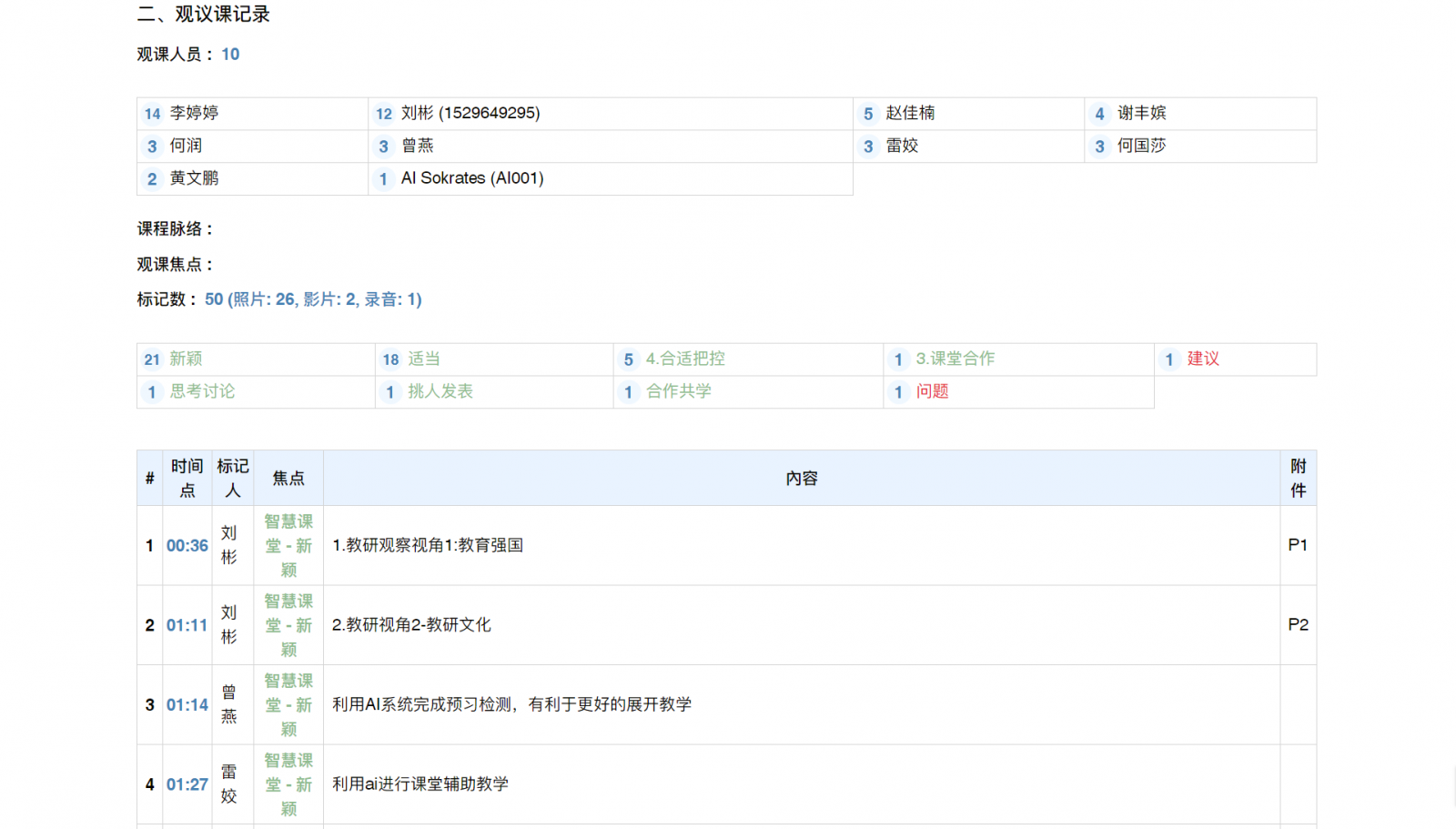The width and height of the screenshot is (1456, 829).
Task: Click the 00:36 timestamp link
Action: 187,546
